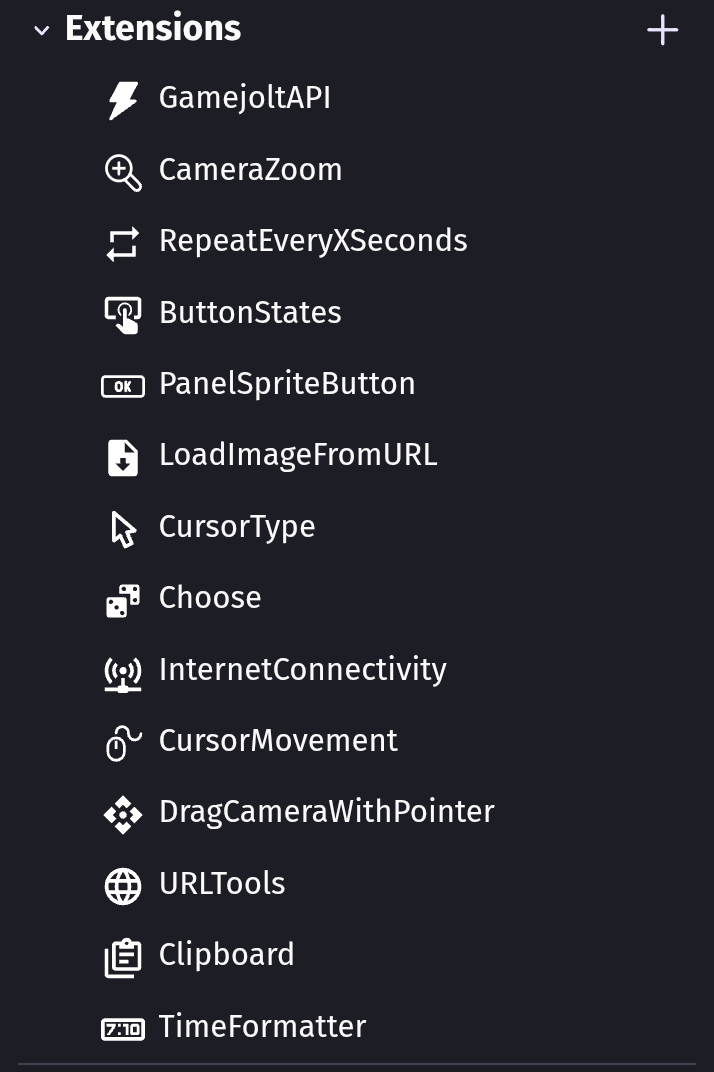Image resolution: width=714 pixels, height=1072 pixels.
Task: Click the RepeatEveryXSeconds loop arrows icon
Action: (123, 242)
